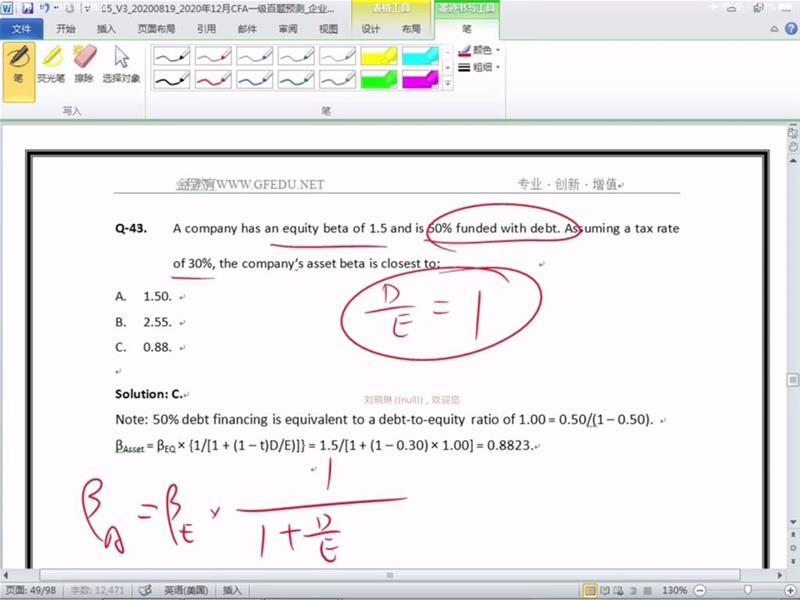The height and width of the screenshot is (600, 800).
Task: Click the word count 字数: 12,471 indicator
Action: [97, 590]
